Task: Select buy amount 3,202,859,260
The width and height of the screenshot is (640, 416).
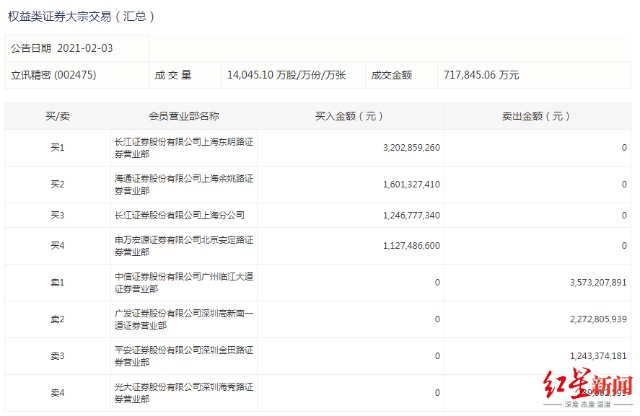Action: tap(411, 148)
